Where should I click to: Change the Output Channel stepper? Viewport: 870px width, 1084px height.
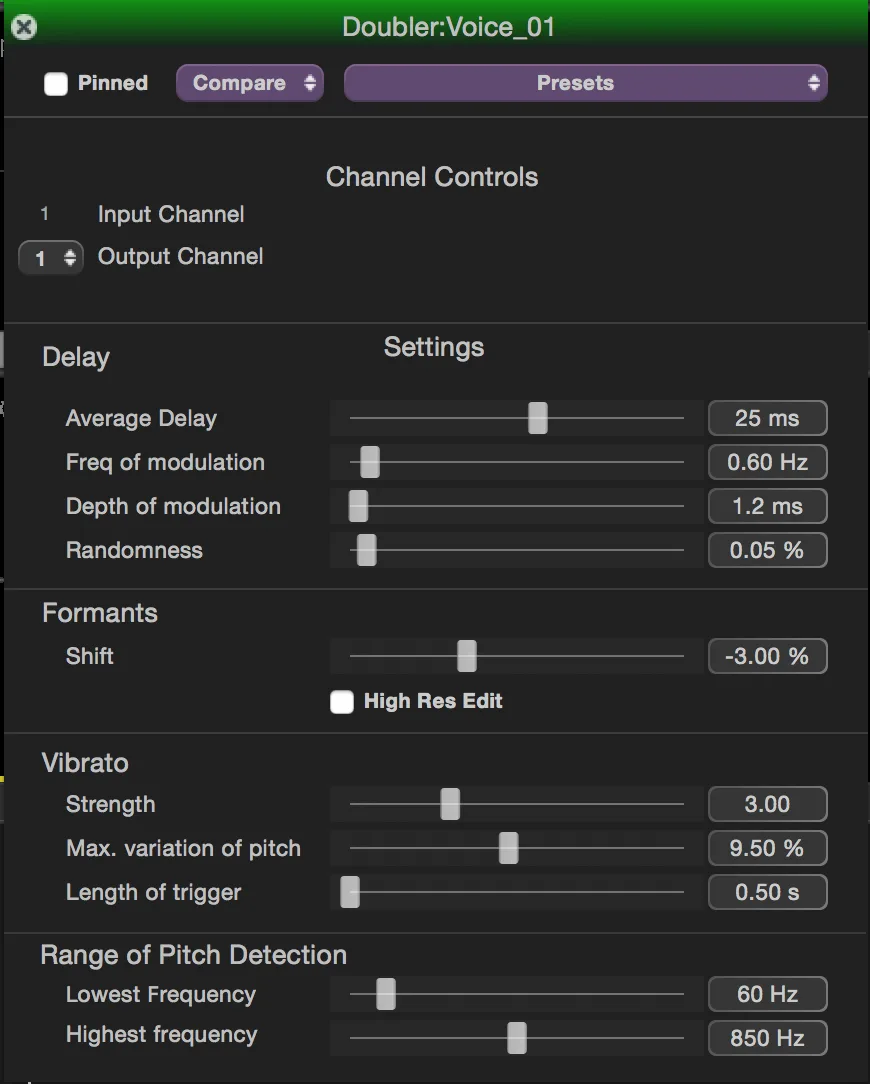[51, 258]
